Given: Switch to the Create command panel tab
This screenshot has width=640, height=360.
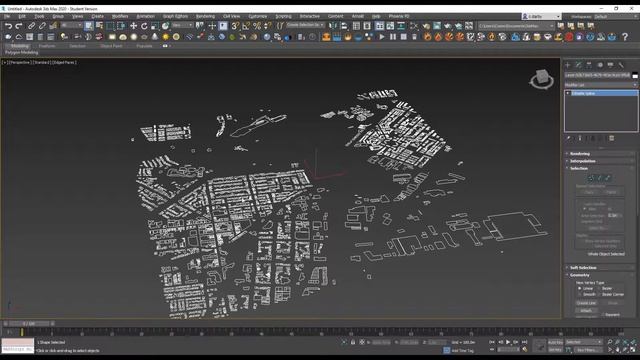Looking at the screenshot, I should click(568, 65).
